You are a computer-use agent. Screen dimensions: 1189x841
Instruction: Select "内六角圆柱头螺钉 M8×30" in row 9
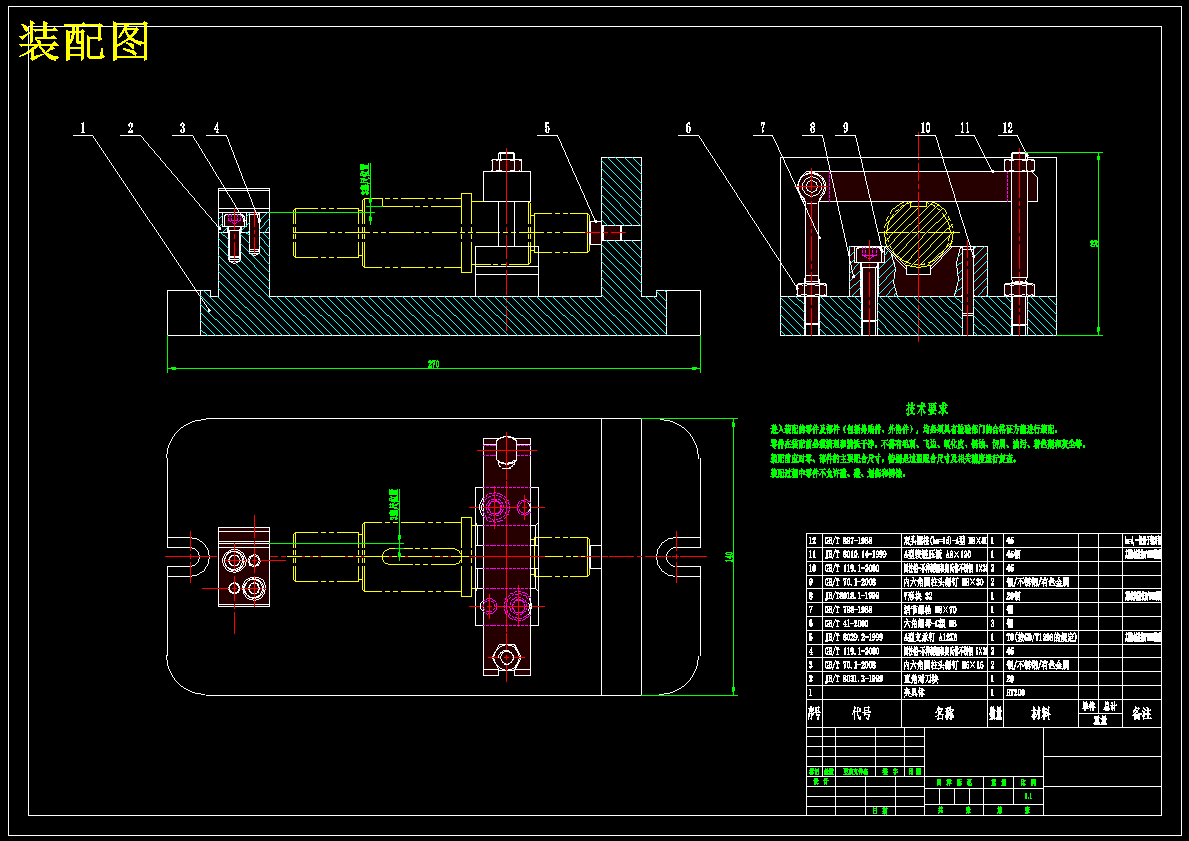(x=944, y=582)
